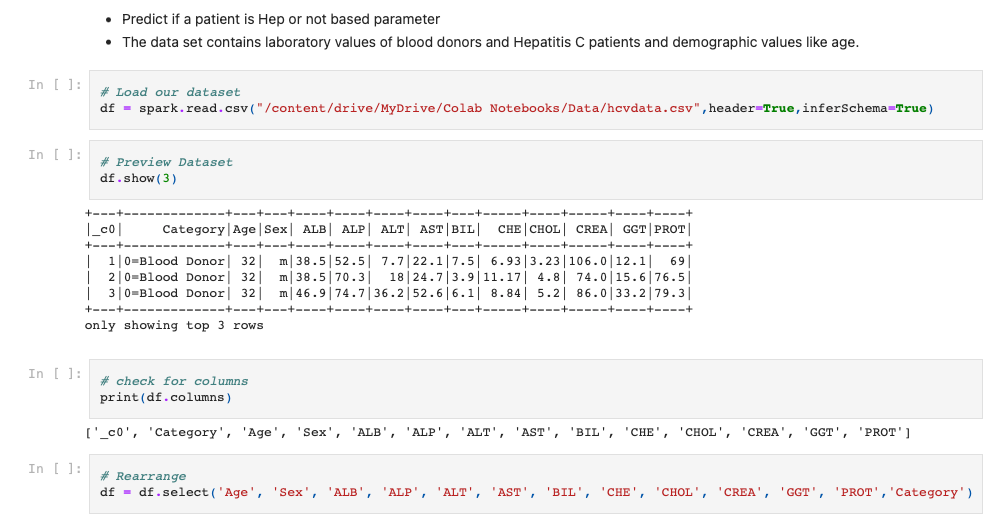
Task: Focus the print(df.columns) code cell
Action: [x=535, y=389]
